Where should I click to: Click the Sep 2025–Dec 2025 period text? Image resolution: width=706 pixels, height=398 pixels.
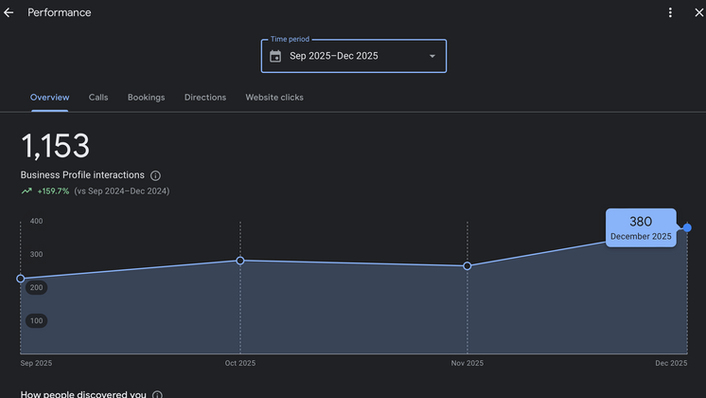point(334,56)
